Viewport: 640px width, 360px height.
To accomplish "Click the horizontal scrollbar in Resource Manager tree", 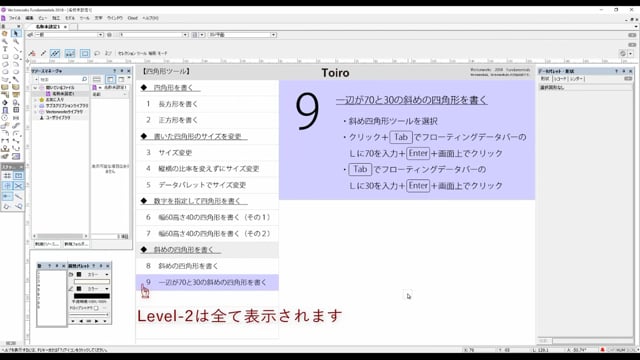I will [x=60, y=236].
